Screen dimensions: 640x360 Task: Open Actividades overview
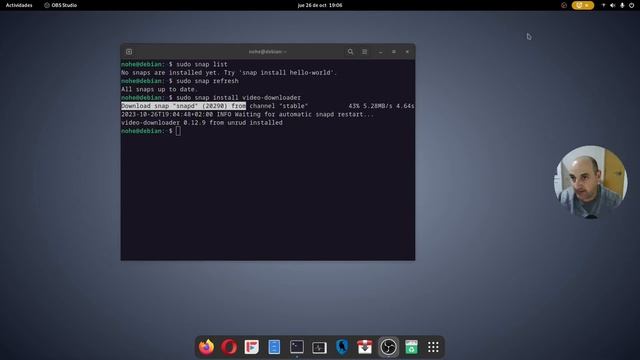[19, 5]
